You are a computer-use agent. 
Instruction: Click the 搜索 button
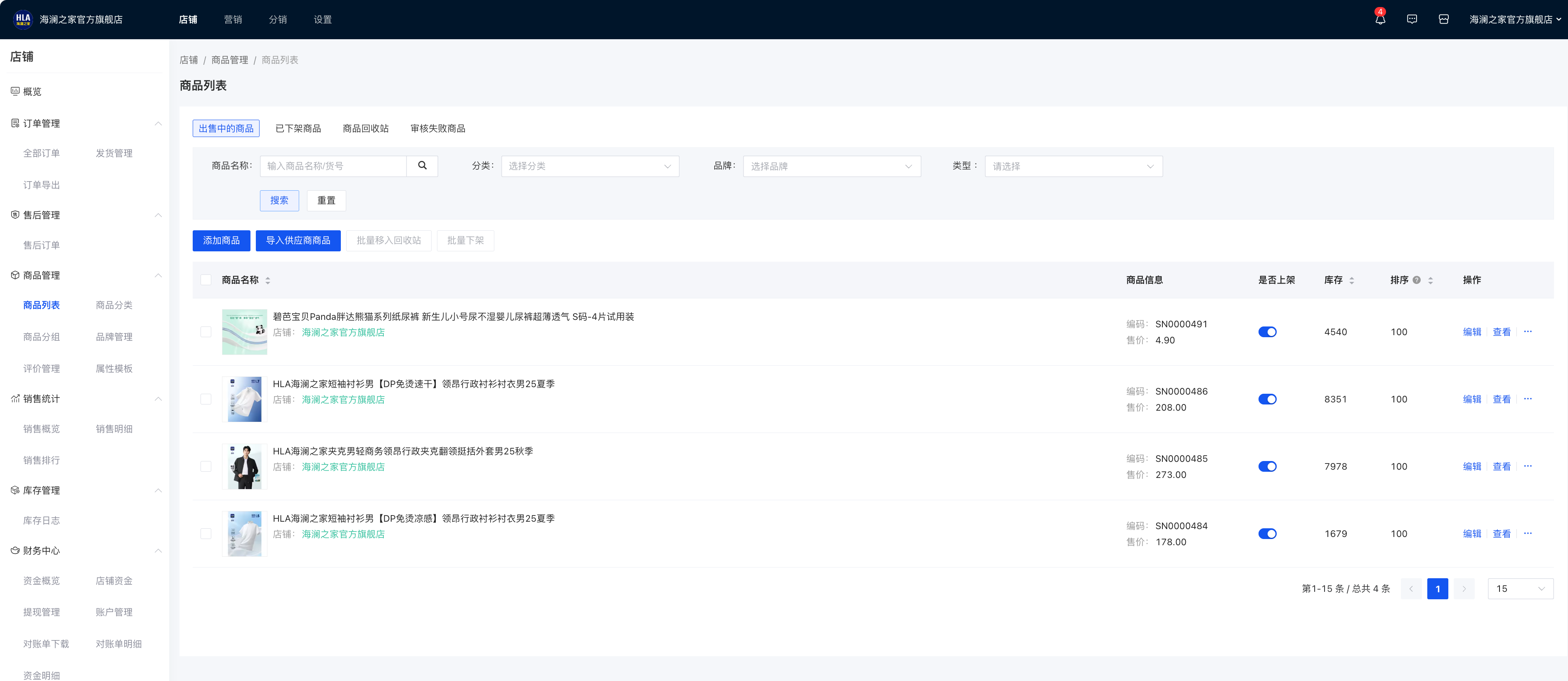(279, 200)
